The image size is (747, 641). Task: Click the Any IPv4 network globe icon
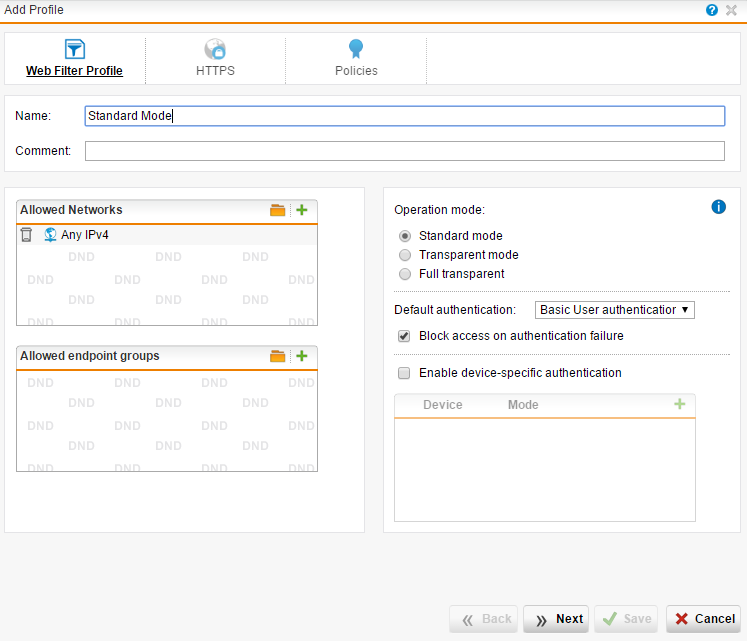[x=50, y=235]
